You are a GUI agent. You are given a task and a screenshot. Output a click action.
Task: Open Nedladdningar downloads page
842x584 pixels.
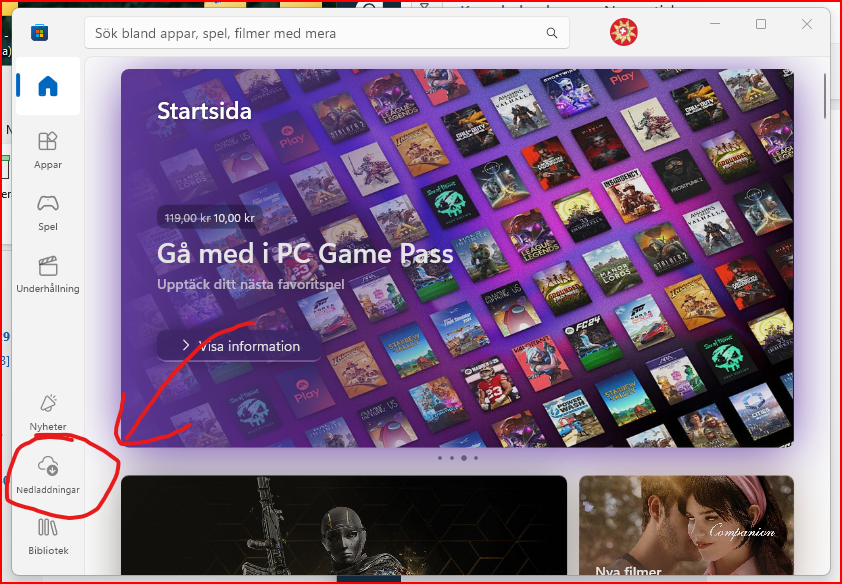(48, 474)
